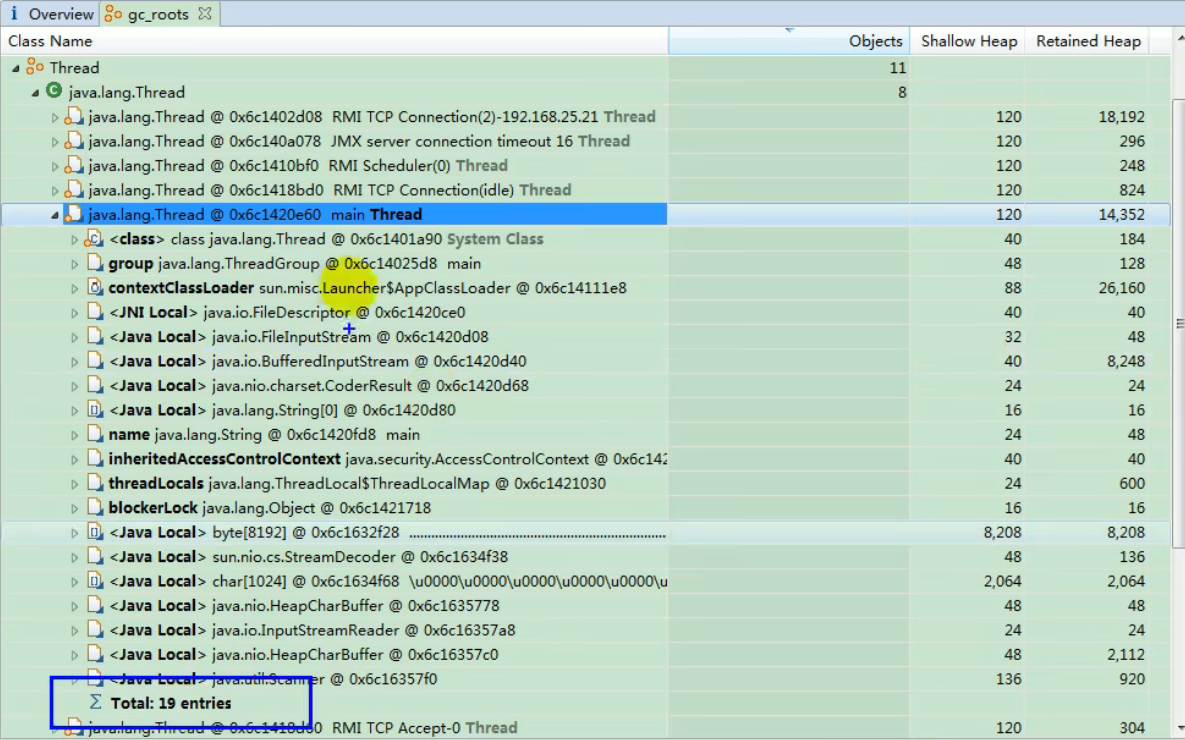
Task: Click the array icon for byte[8192]
Action: tap(94, 532)
